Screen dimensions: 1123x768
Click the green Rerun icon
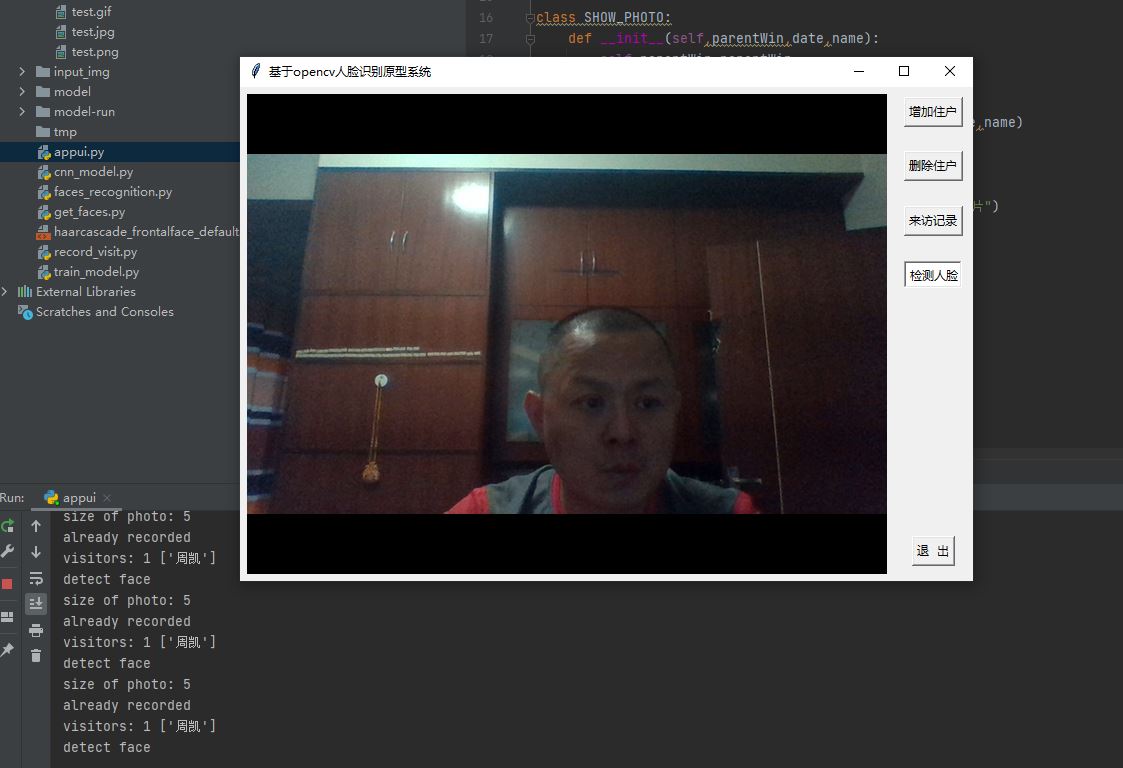pos(7,526)
